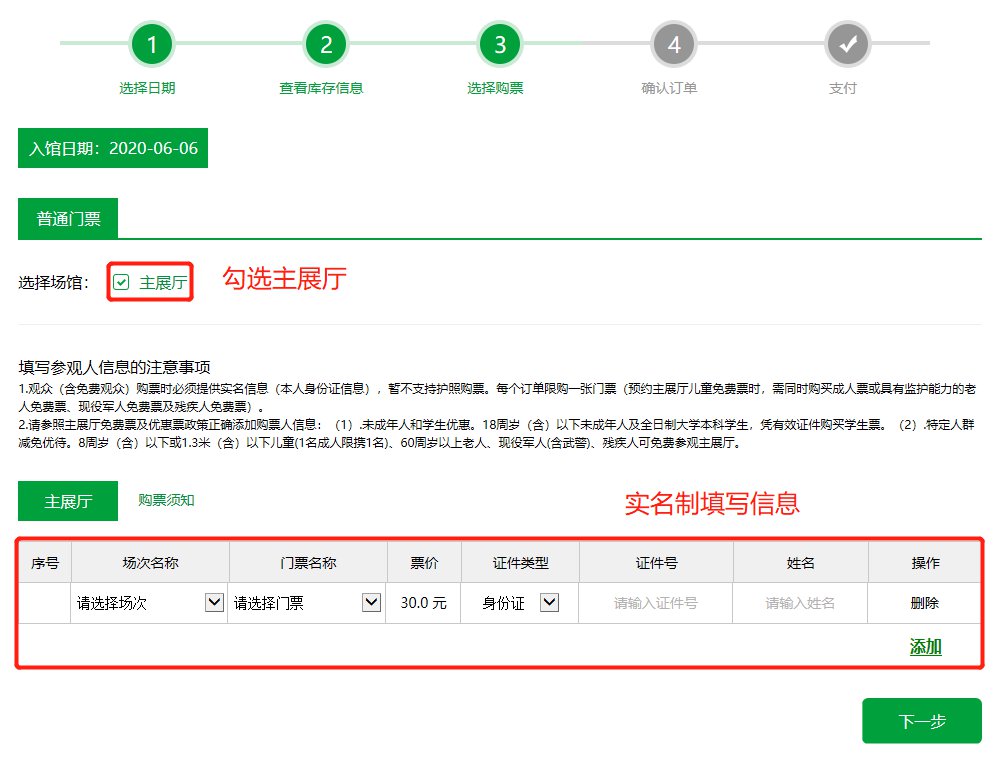Expand the 请选择门票 ticket dropdown

[x=306, y=603]
